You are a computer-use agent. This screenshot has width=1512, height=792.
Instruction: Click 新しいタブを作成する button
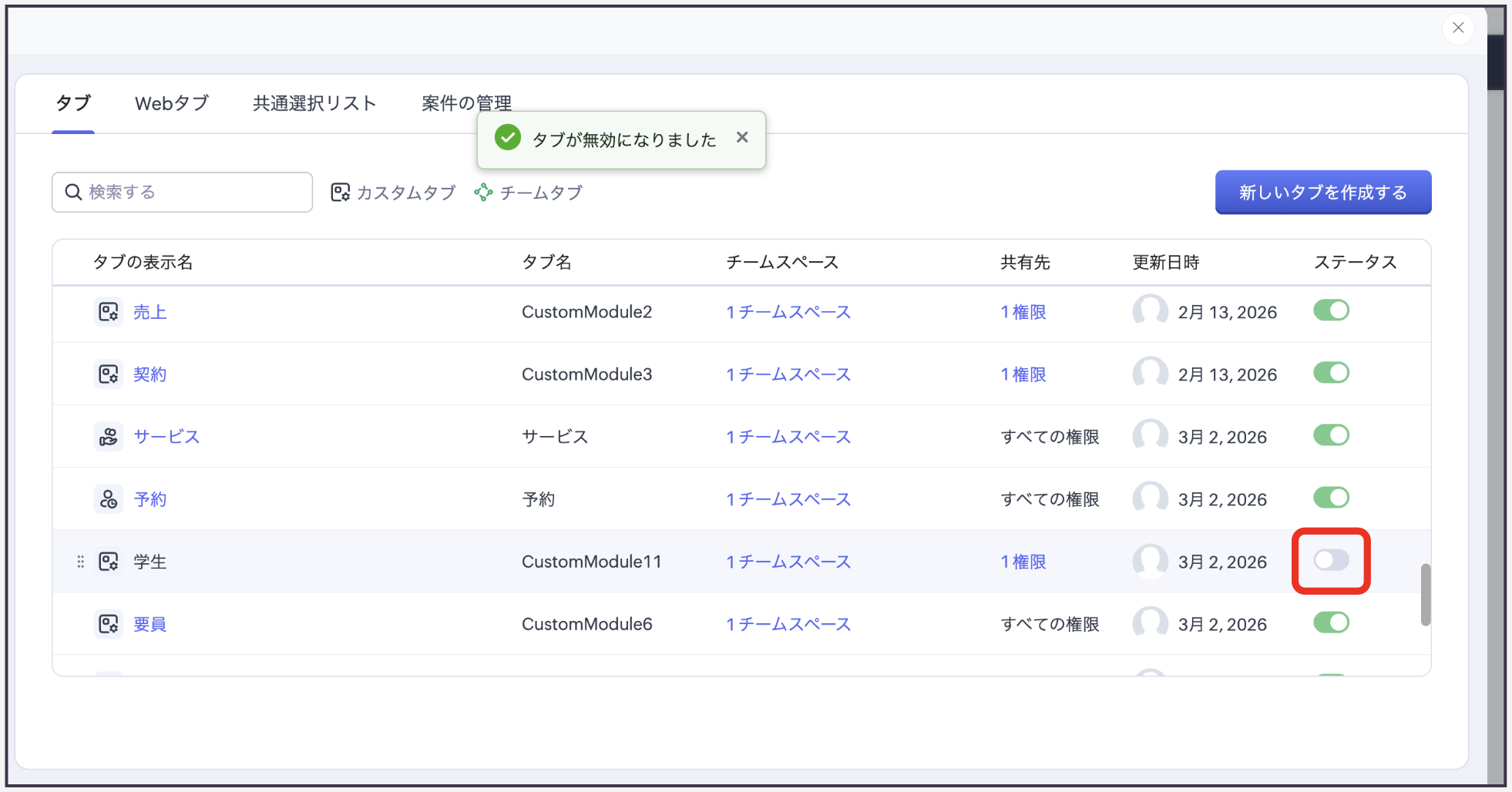point(1322,193)
